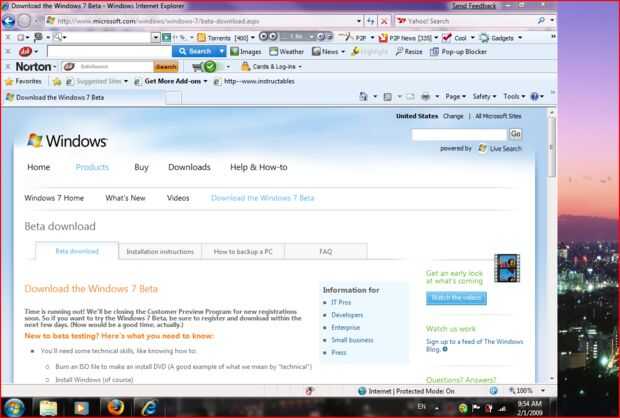
Task: Stop loading with red X icon
Action: pos(384,21)
